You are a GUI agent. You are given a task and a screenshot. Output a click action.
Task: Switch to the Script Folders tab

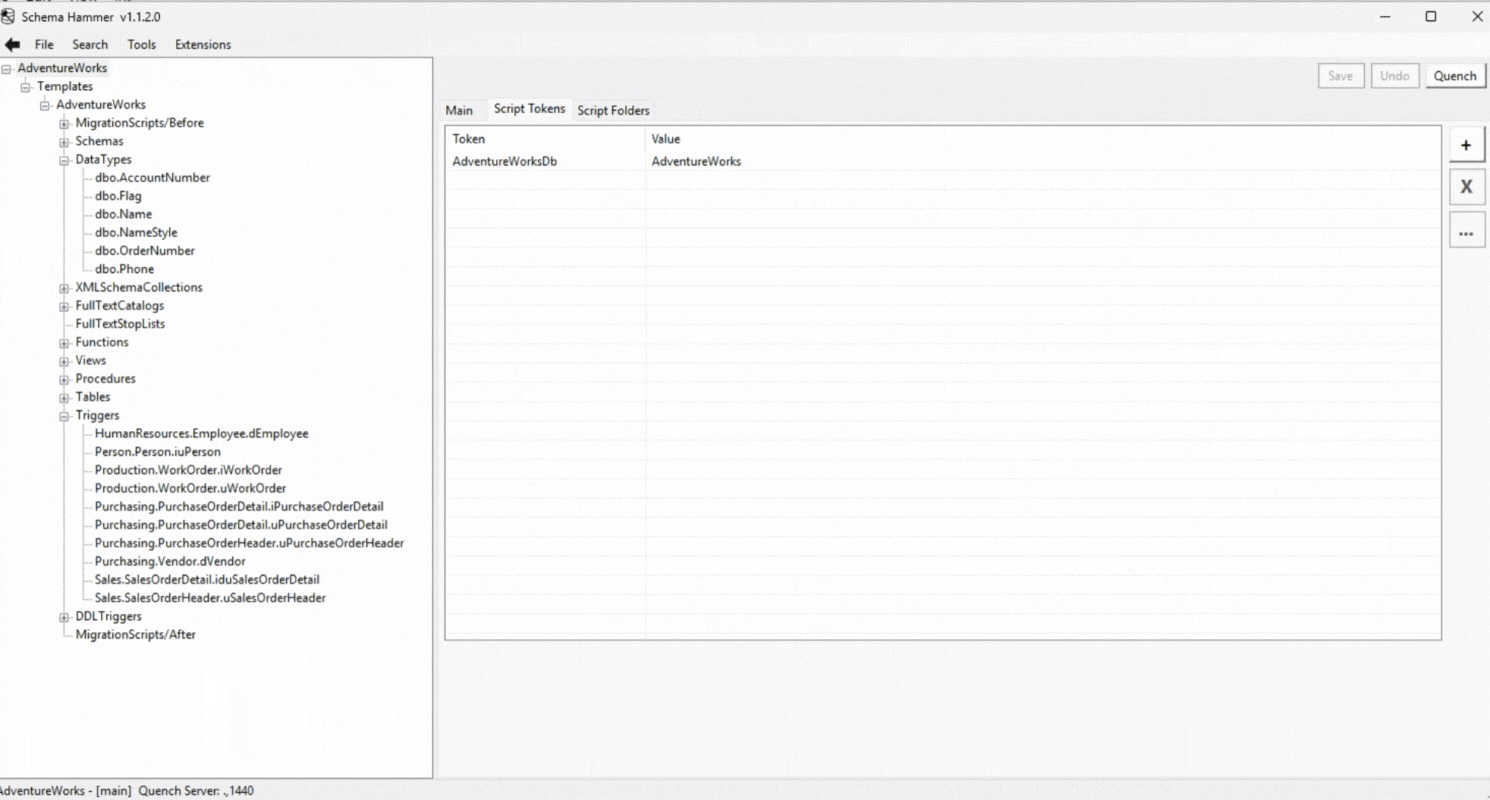[x=613, y=110]
